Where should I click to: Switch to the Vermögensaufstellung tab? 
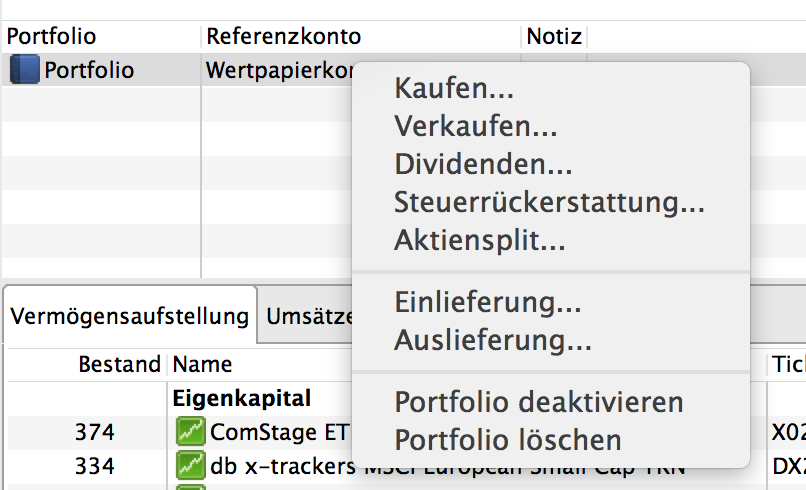tap(129, 317)
